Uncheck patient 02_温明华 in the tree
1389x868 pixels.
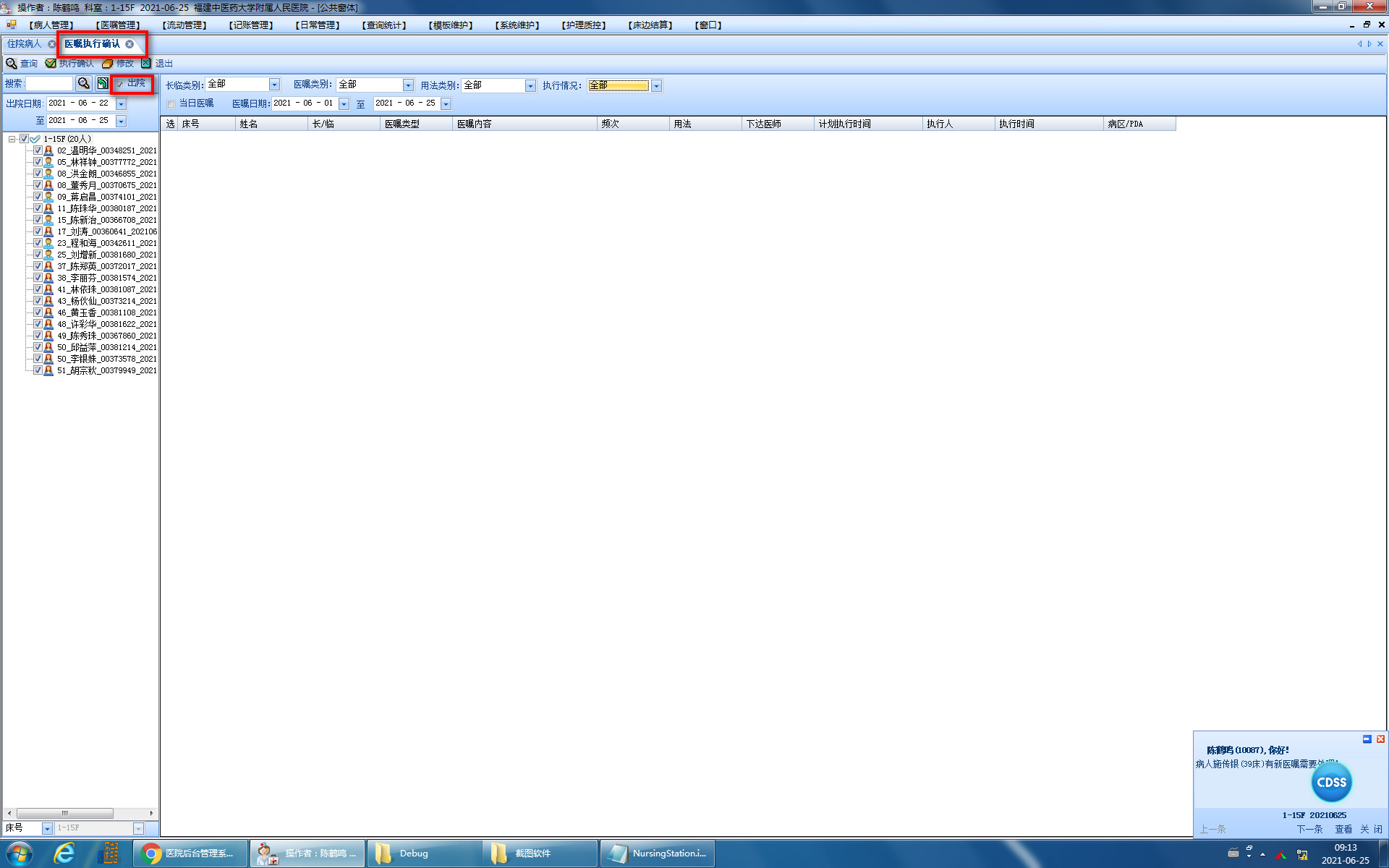click(x=38, y=150)
